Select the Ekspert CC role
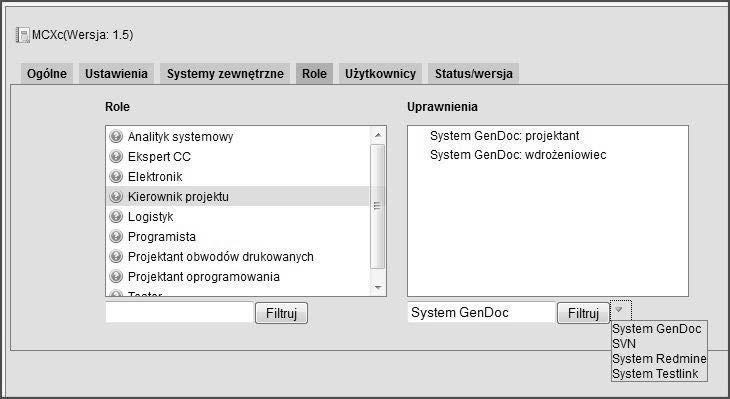Viewport: 730px width, 399px height. tap(237, 156)
